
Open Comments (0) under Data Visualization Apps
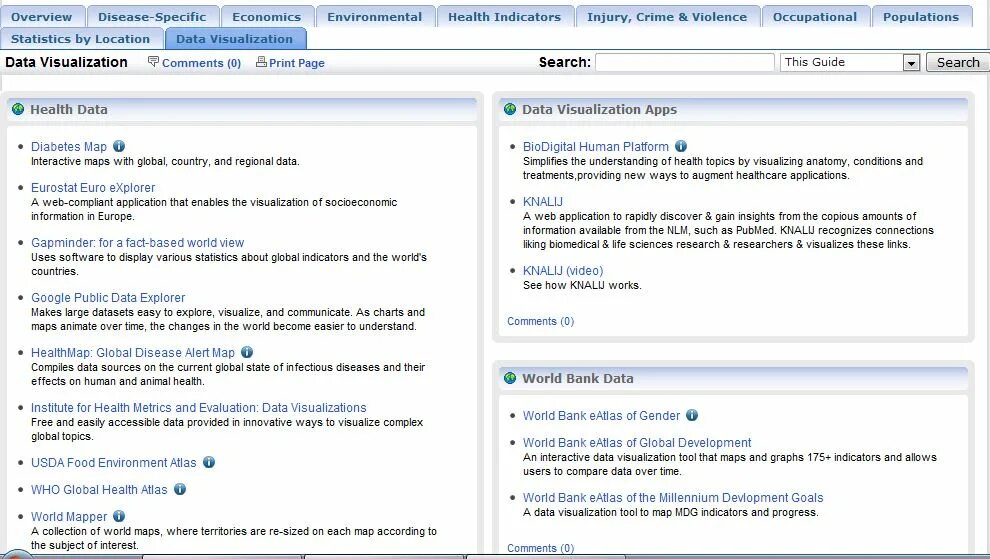click(x=540, y=322)
